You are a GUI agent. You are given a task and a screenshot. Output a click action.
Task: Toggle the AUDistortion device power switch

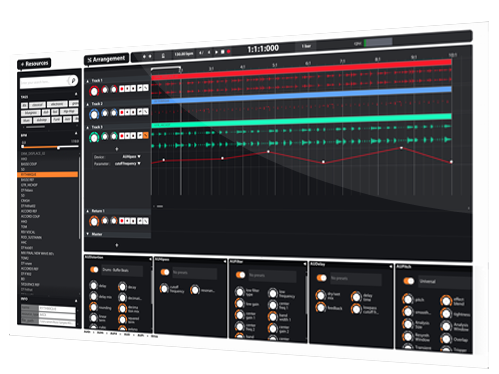(94, 269)
